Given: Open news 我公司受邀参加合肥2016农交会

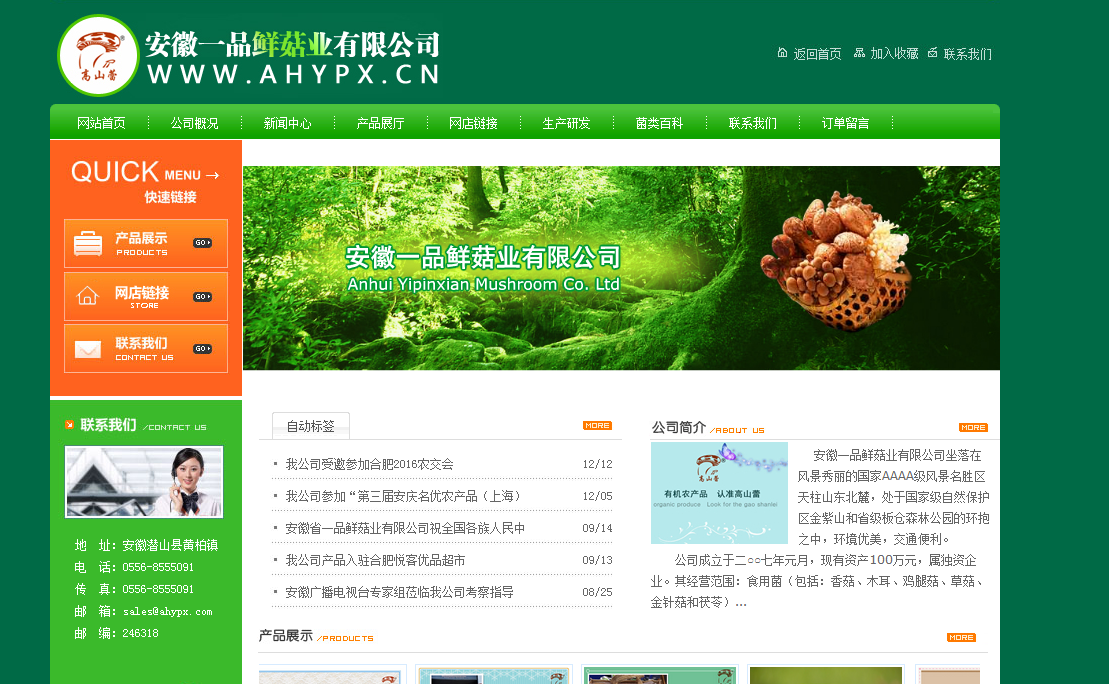Looking at the screenshot, I should pyautogui.click(x=369, y=464).
